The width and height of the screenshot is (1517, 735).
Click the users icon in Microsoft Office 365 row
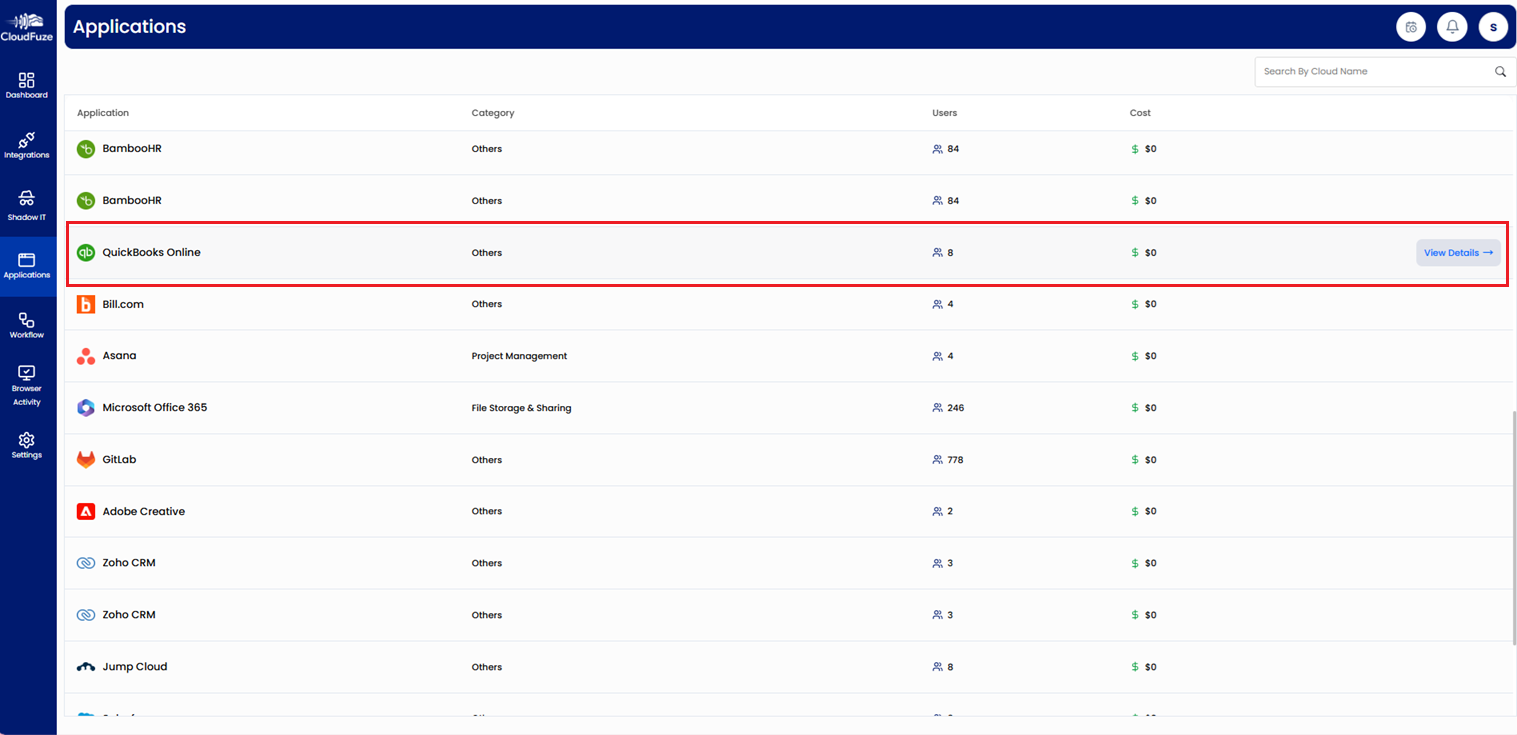pyautogui.click(x=936, y=407)
